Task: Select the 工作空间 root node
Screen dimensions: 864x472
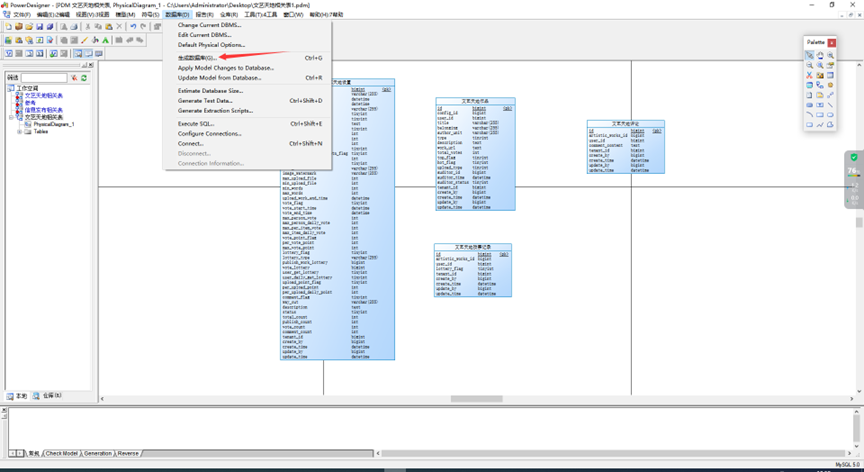Action: tap(27, 88)
